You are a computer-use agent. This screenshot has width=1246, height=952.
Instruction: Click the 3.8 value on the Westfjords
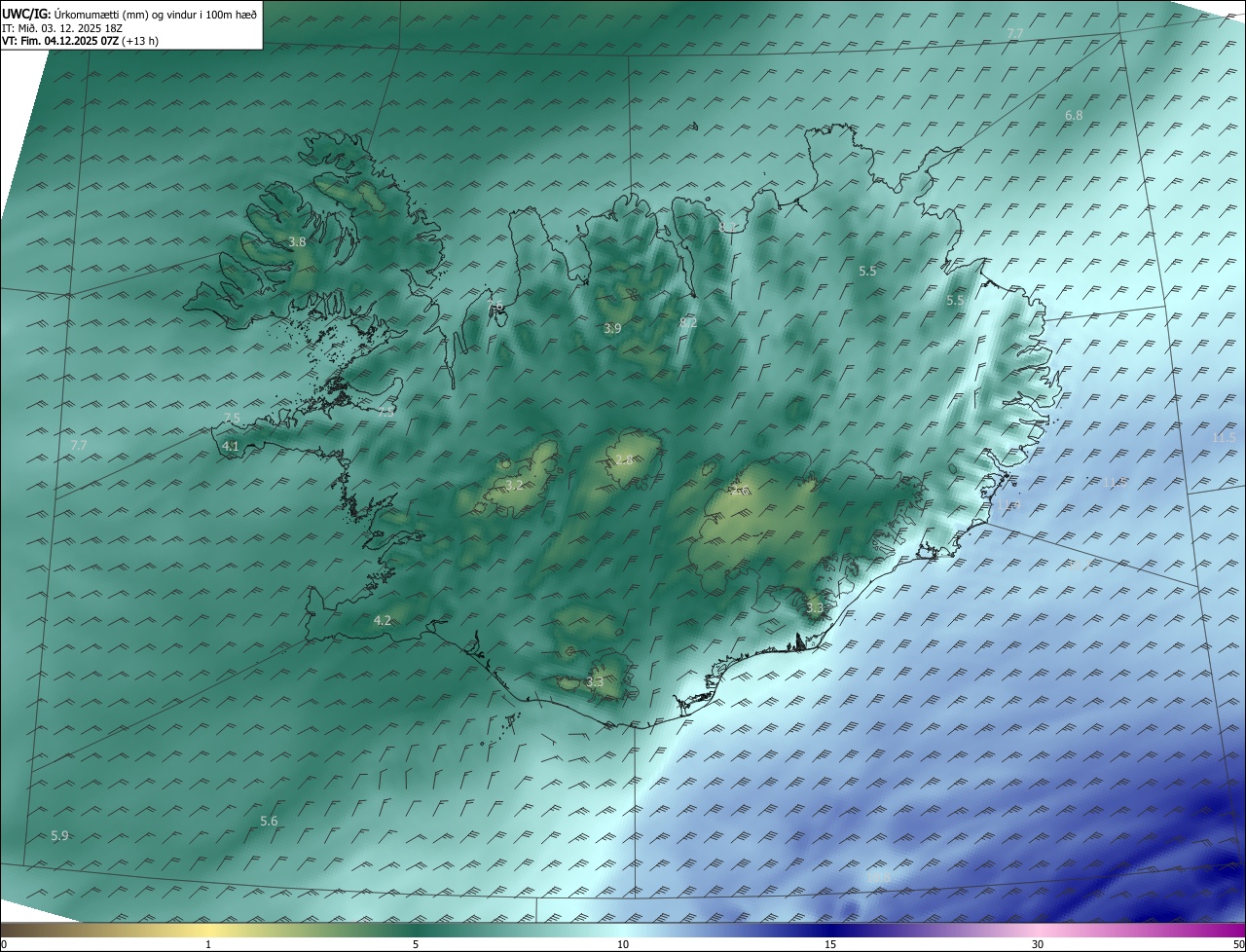pyautogui.click(x=298, y=241)
